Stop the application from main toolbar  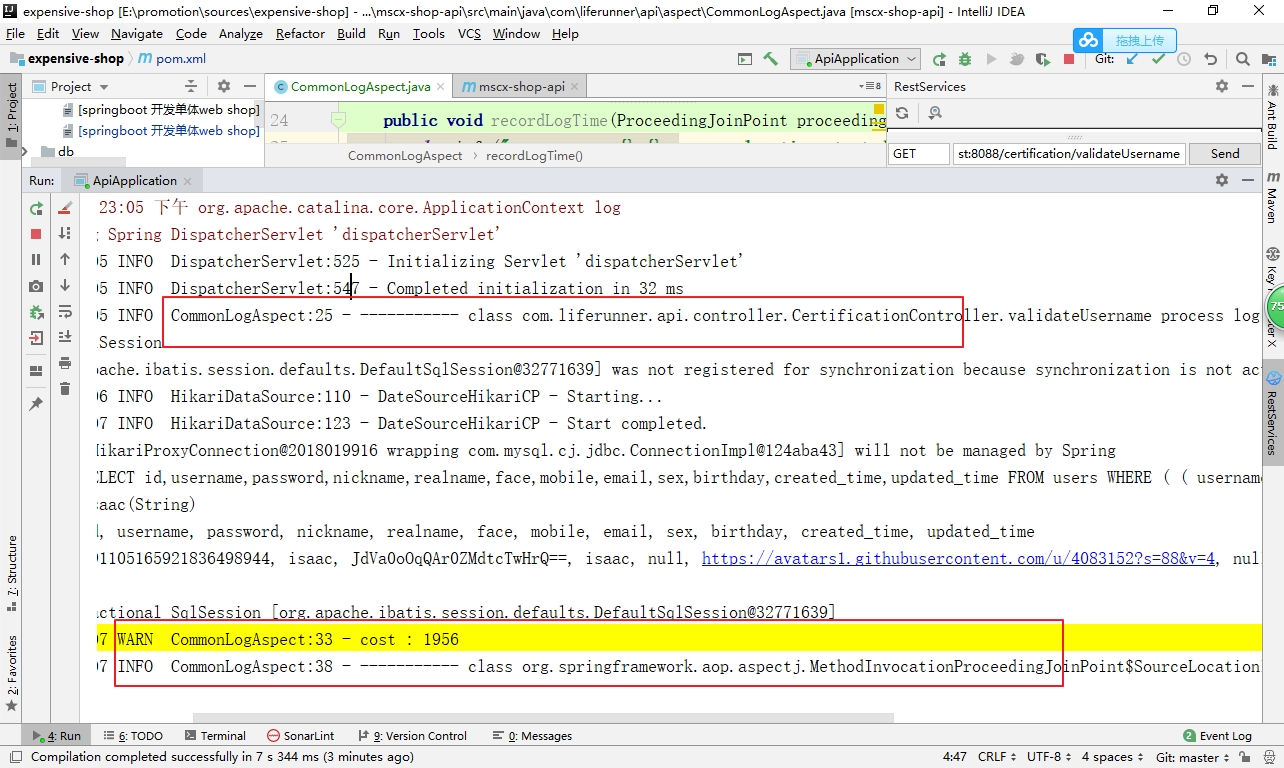[1069, 59]
